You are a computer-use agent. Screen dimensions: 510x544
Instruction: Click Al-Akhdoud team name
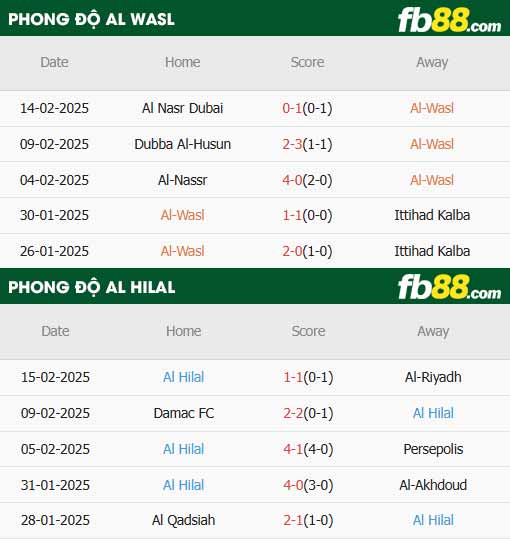433,485
